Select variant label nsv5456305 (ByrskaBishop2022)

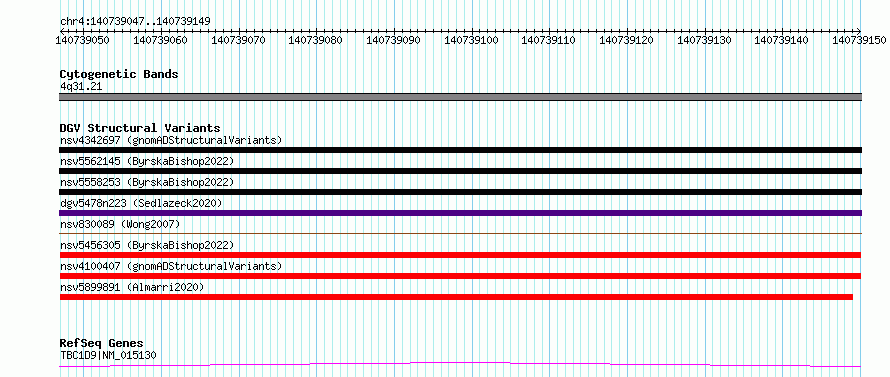[x=147, y=245]
